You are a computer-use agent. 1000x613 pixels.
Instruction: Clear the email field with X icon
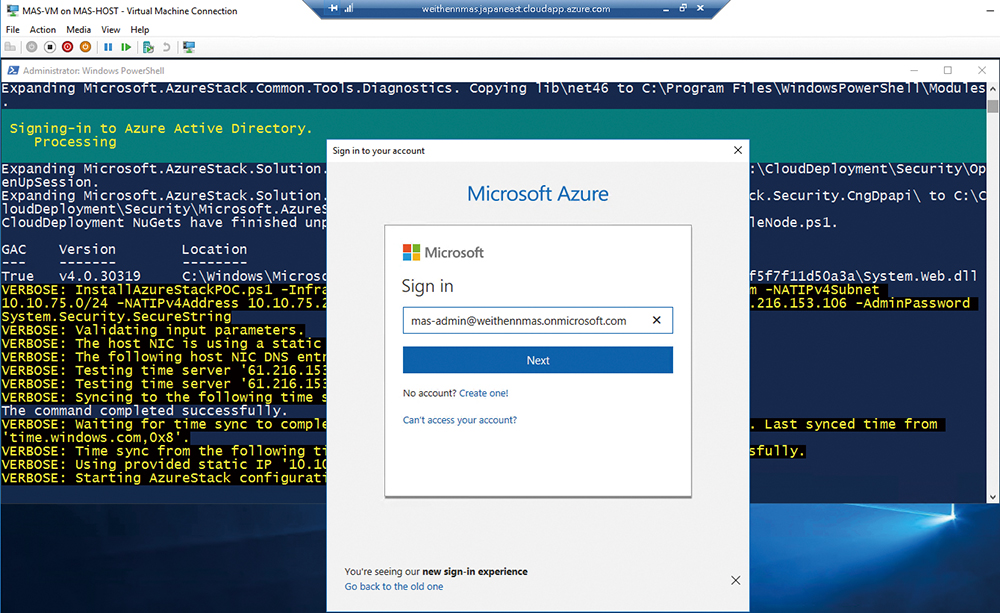point(656,320)
